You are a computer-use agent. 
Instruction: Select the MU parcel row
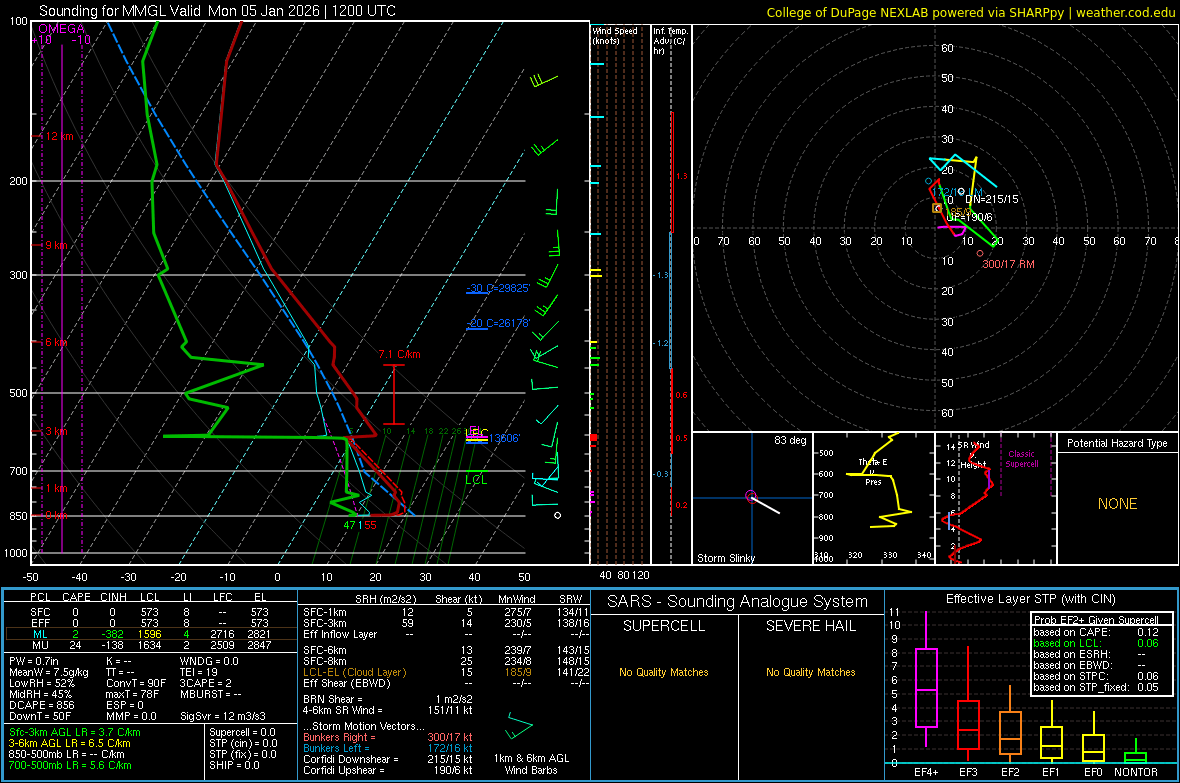[151, 644]
